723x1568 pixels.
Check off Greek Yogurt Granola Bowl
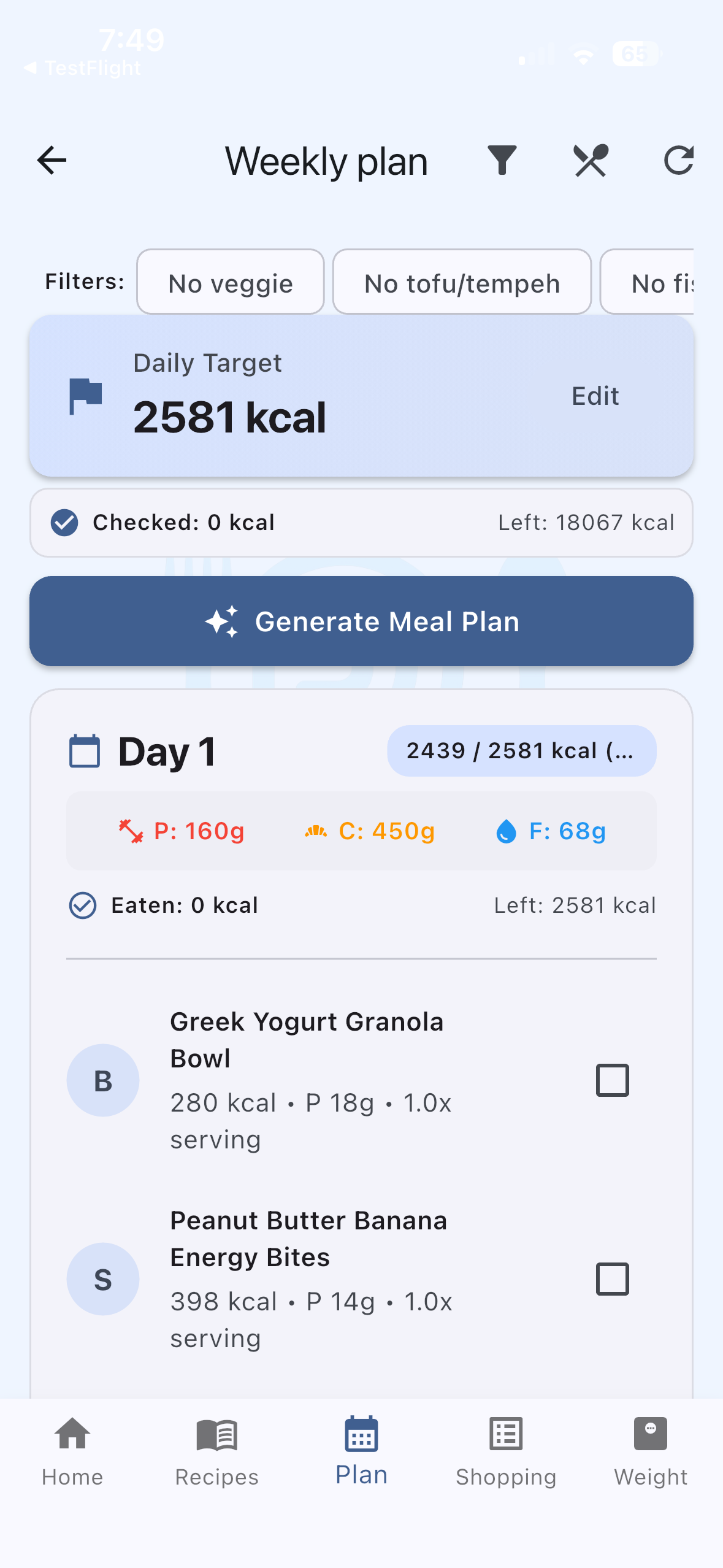tap(613, 1080)
